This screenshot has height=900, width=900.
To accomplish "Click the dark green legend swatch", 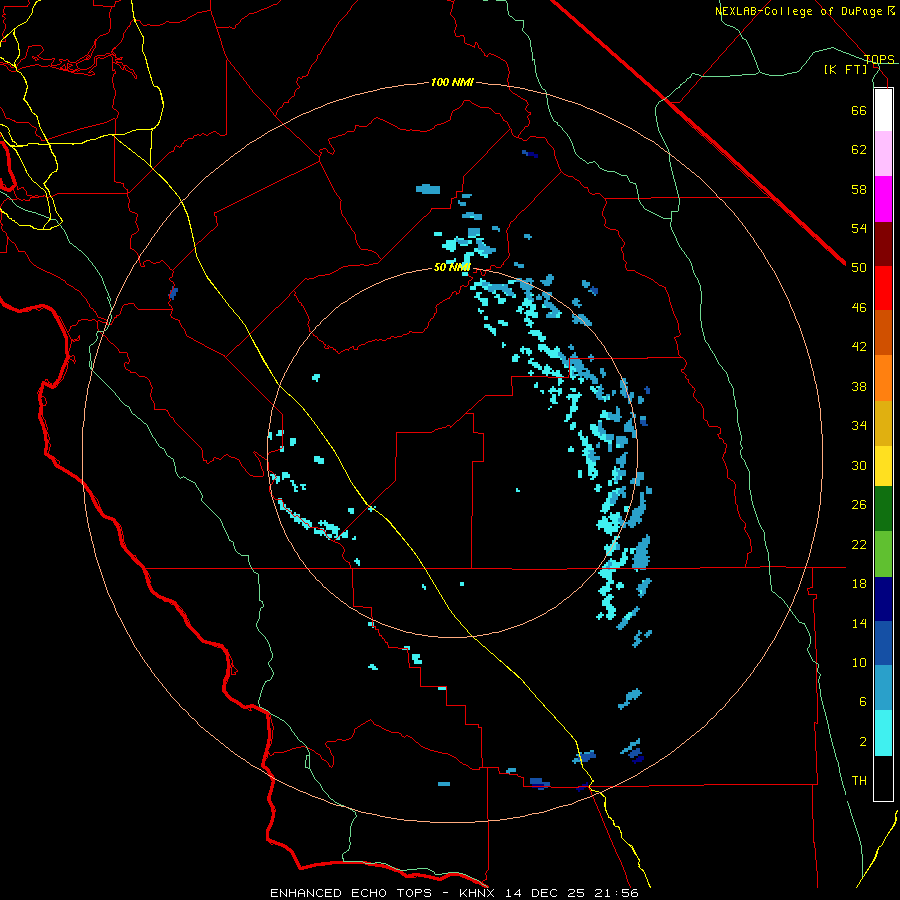I will [883, 509].
